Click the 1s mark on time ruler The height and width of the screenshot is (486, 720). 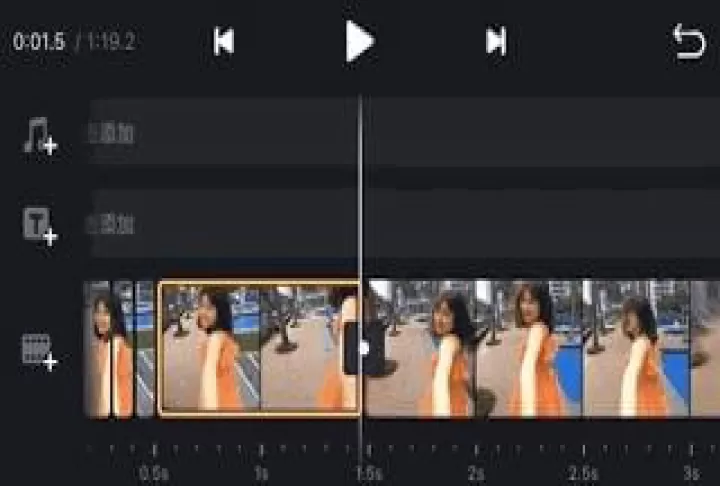tap(261, 471)
